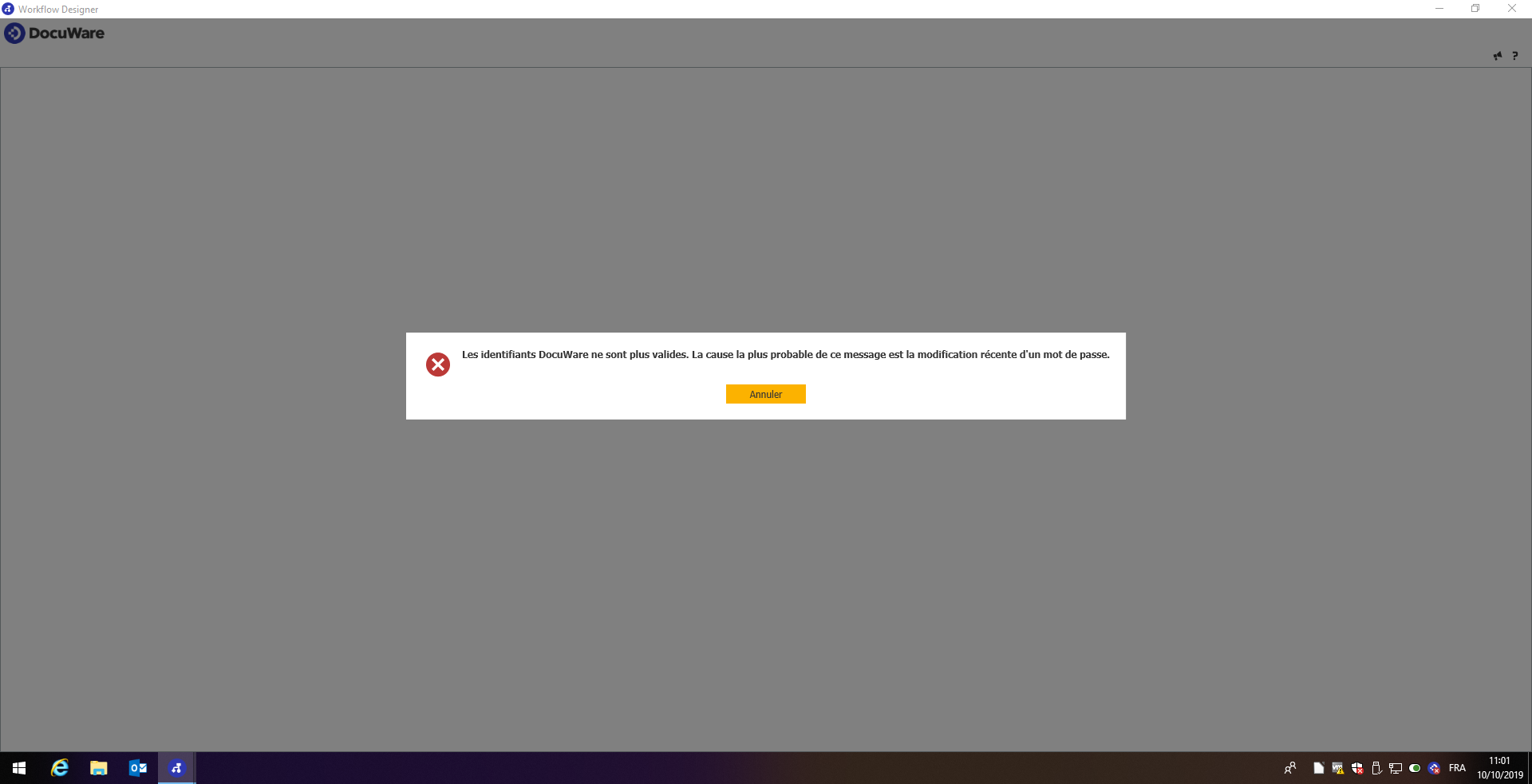Launch Internet Explorer from taskbar
Viewport: 1532px width, 784px height.
[x=60, y=768]
